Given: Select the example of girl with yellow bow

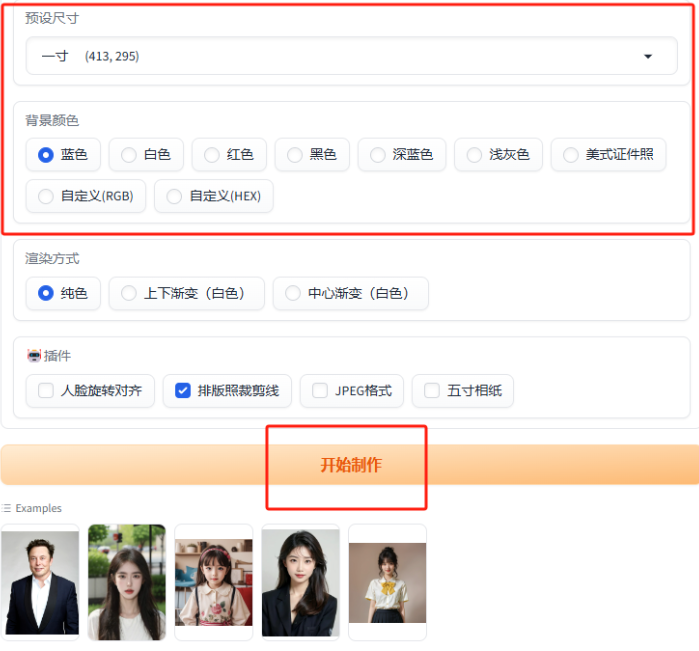Looking at the screenshot, I should tap(387, 582).
